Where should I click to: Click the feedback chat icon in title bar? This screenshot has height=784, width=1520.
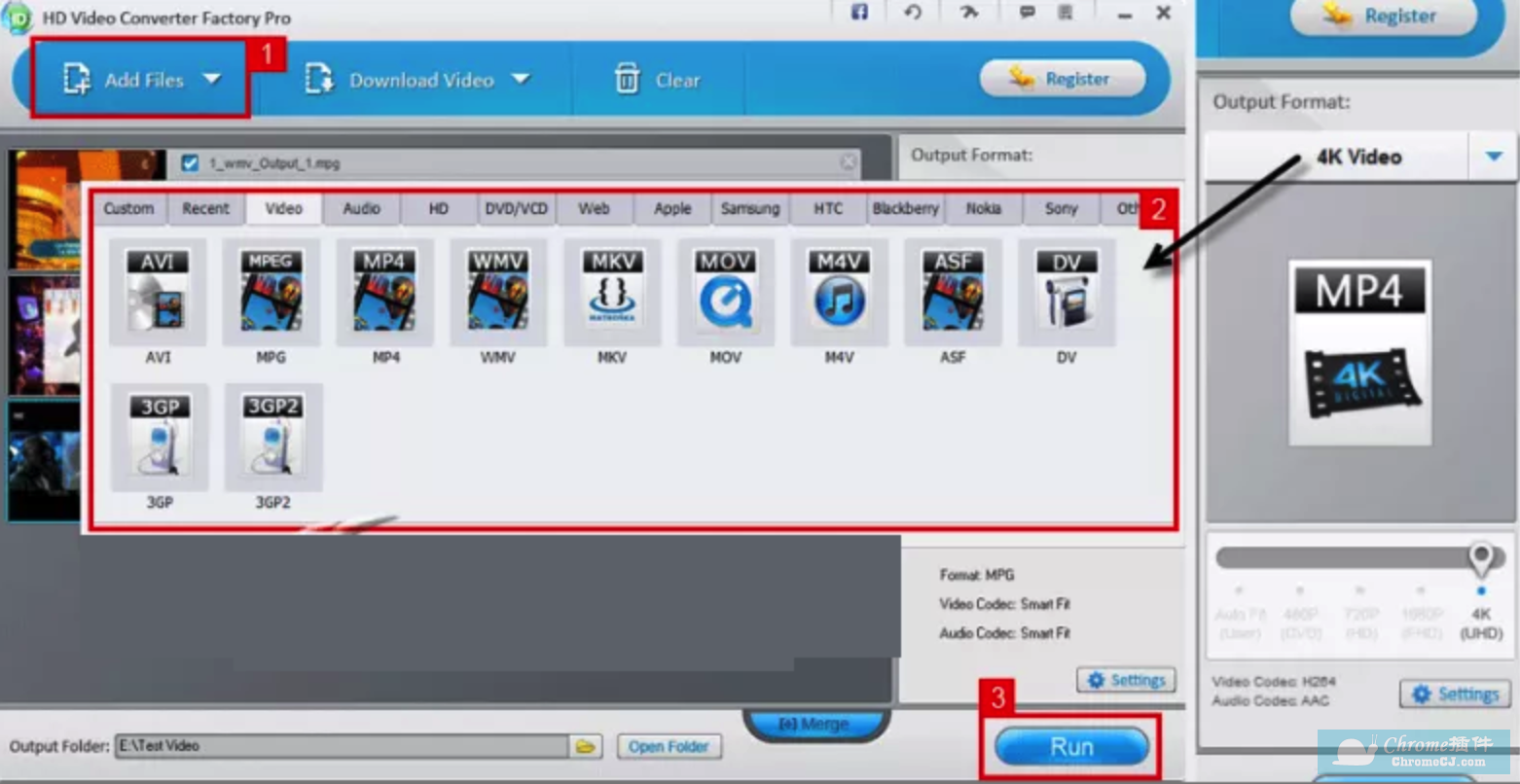[1026, 13]
